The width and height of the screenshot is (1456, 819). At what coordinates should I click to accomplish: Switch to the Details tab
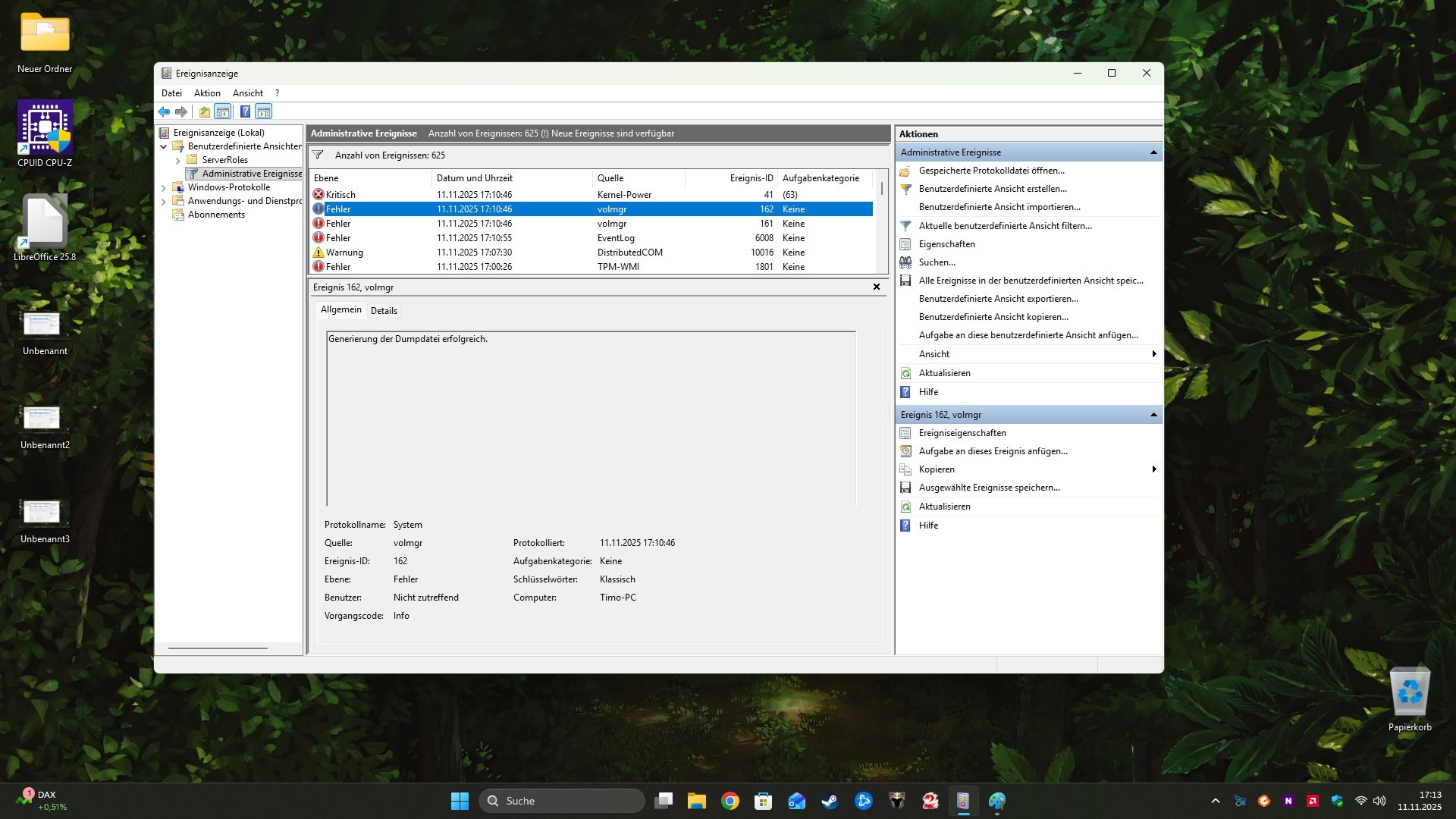[x=384, y=310]
